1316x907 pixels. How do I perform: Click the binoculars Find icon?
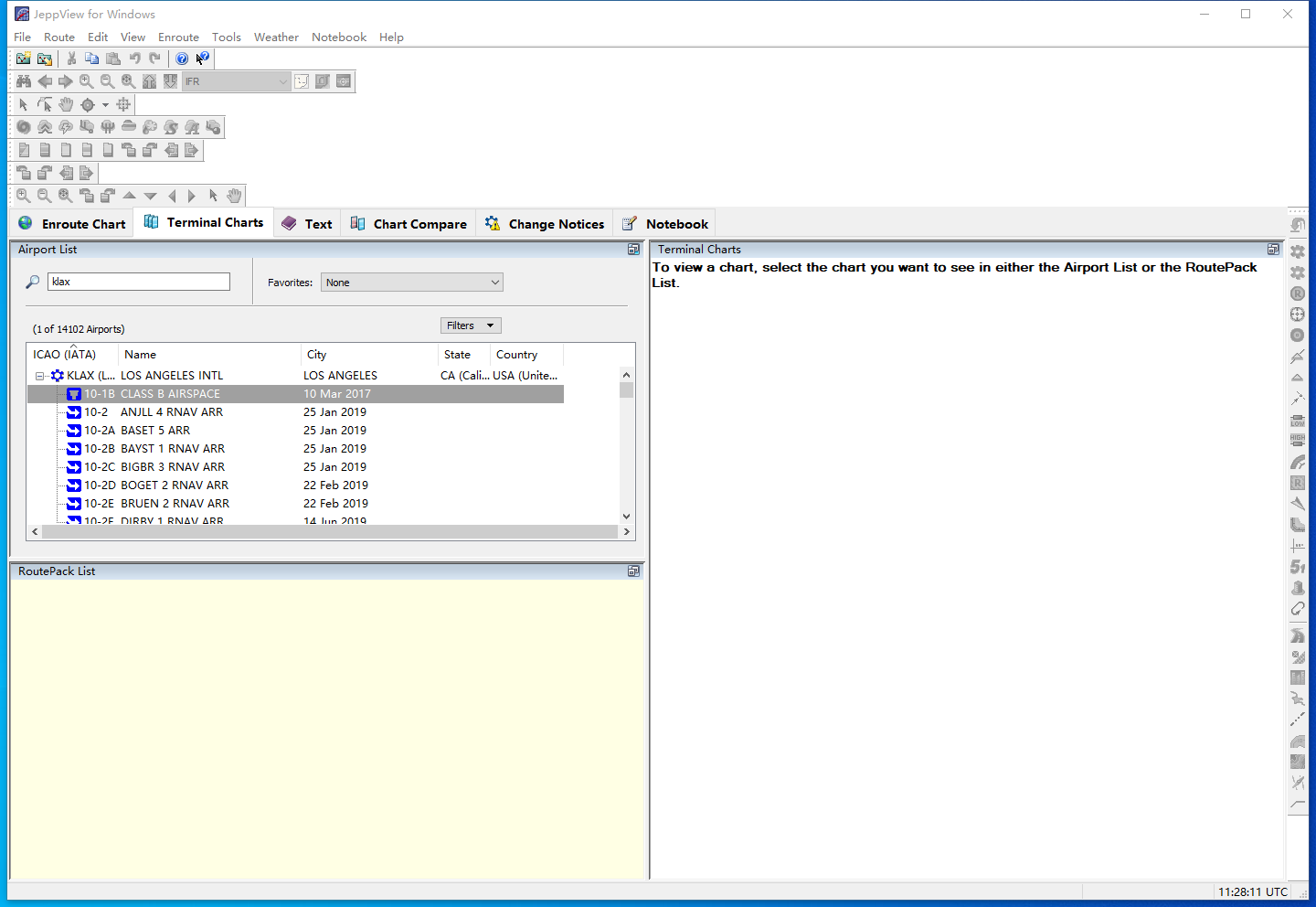pyautogui.click(x=24, y=81)
